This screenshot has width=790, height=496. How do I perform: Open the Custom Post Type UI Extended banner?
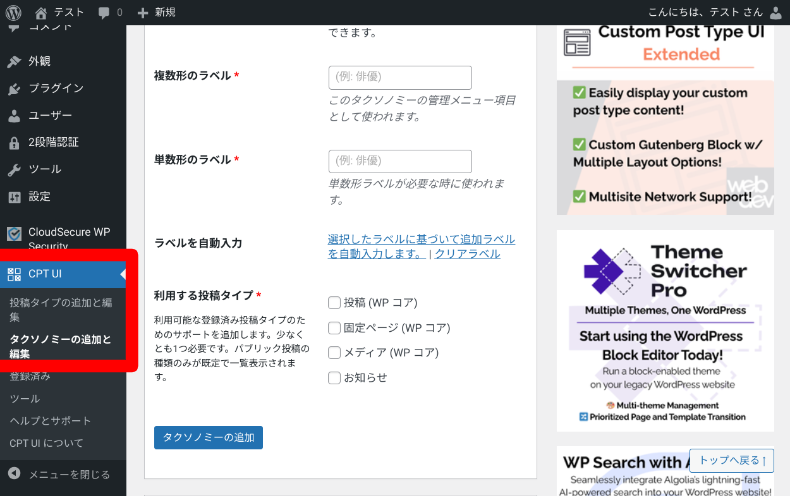click(x=665, y=120)
